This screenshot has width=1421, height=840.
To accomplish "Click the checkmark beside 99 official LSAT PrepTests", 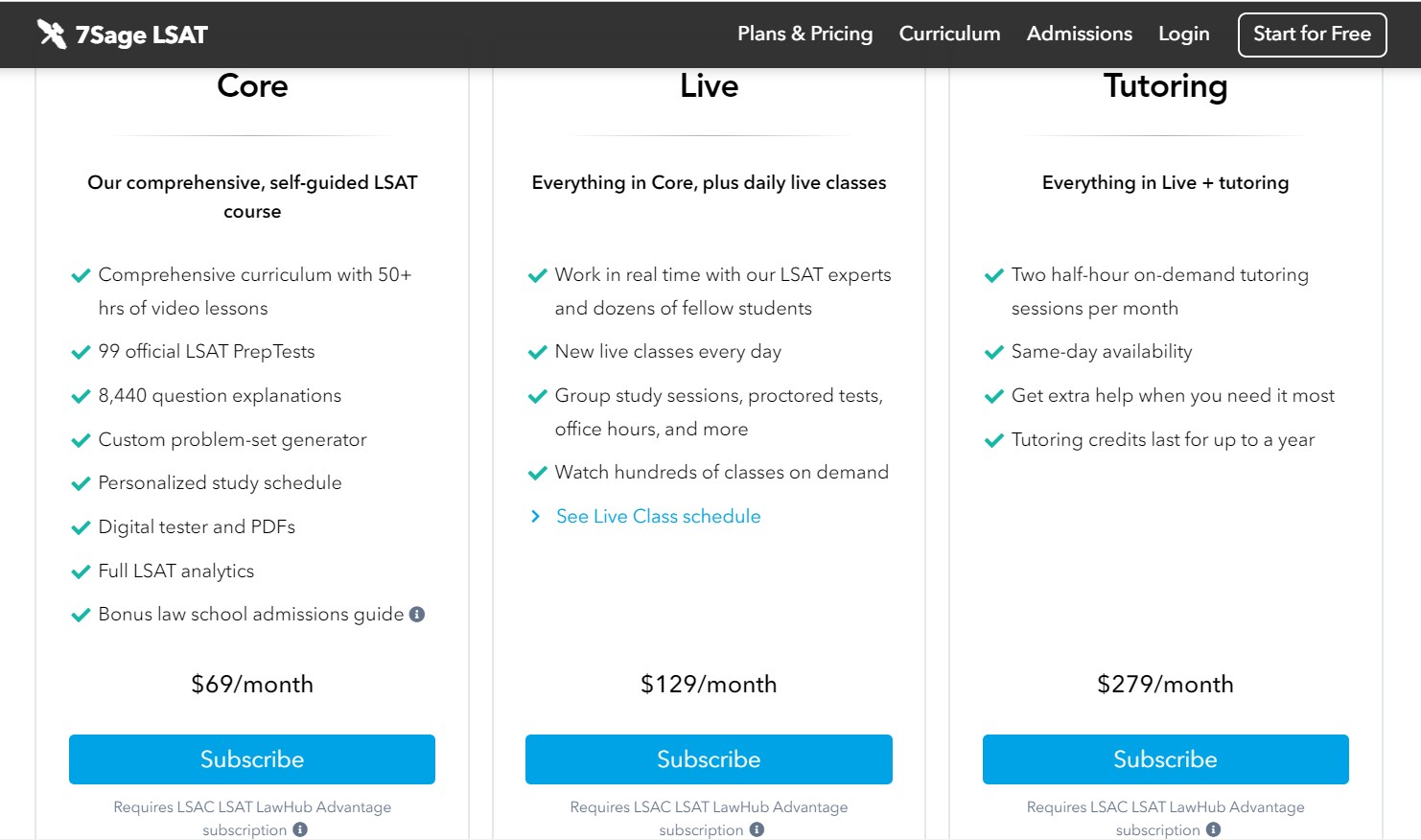I will (x=81, y=352).
